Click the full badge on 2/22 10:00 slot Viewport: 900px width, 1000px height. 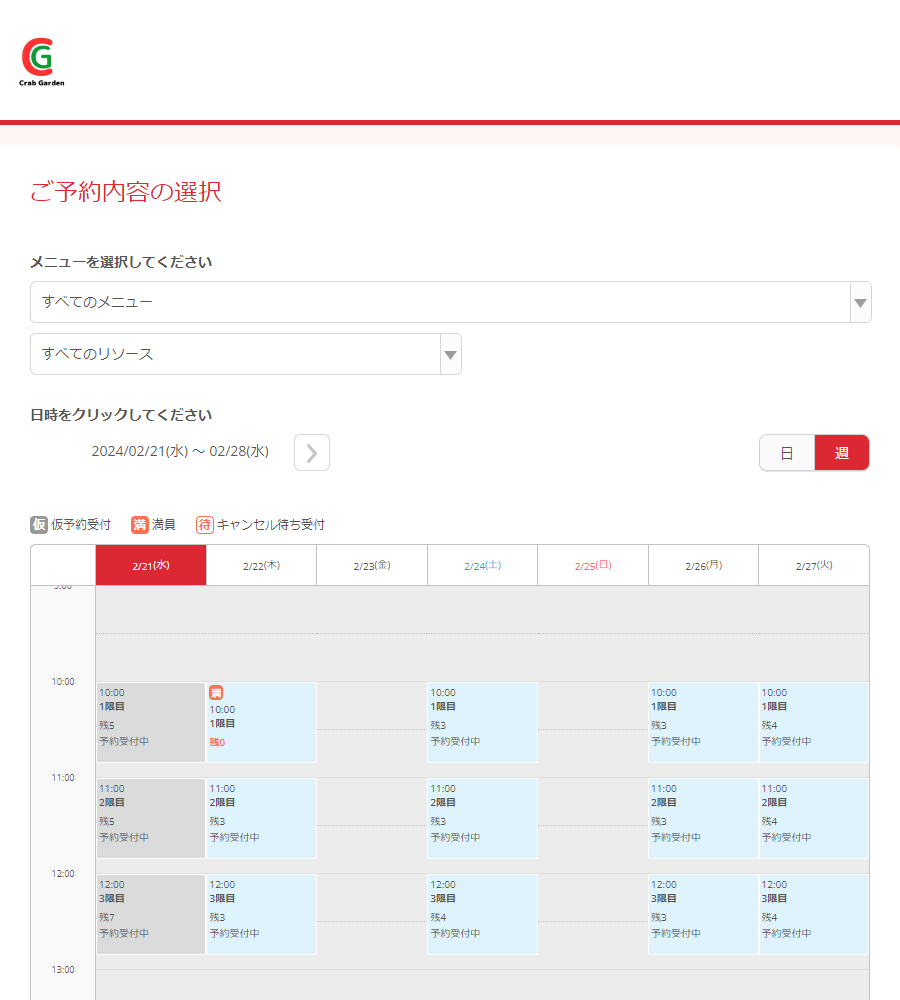pos(216,693)
